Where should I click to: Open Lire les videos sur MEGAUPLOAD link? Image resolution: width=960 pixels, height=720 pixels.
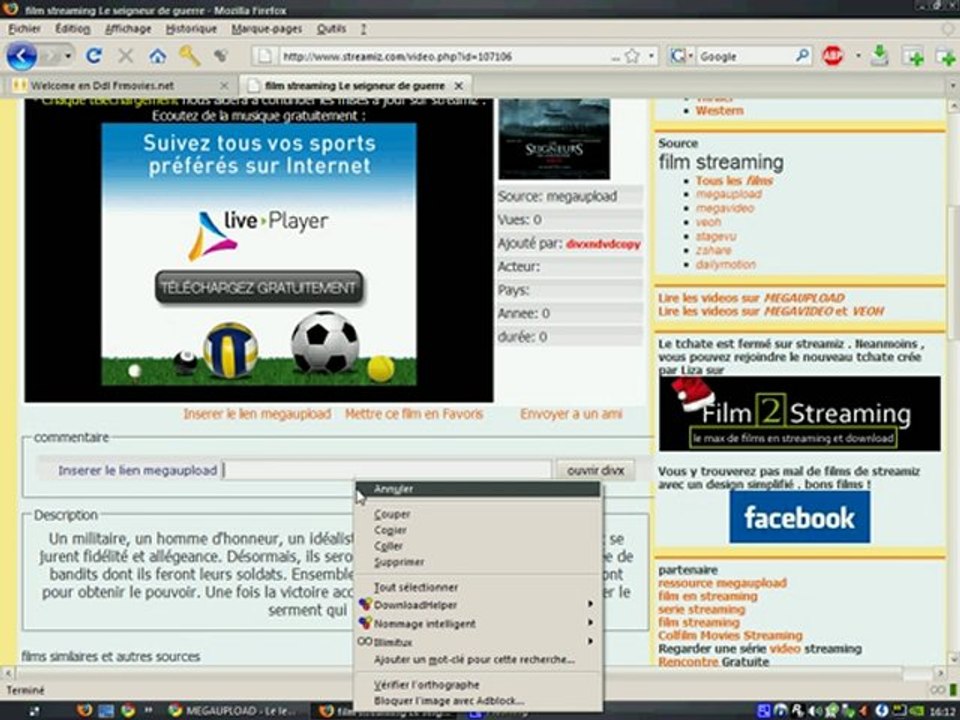(751, 298)
